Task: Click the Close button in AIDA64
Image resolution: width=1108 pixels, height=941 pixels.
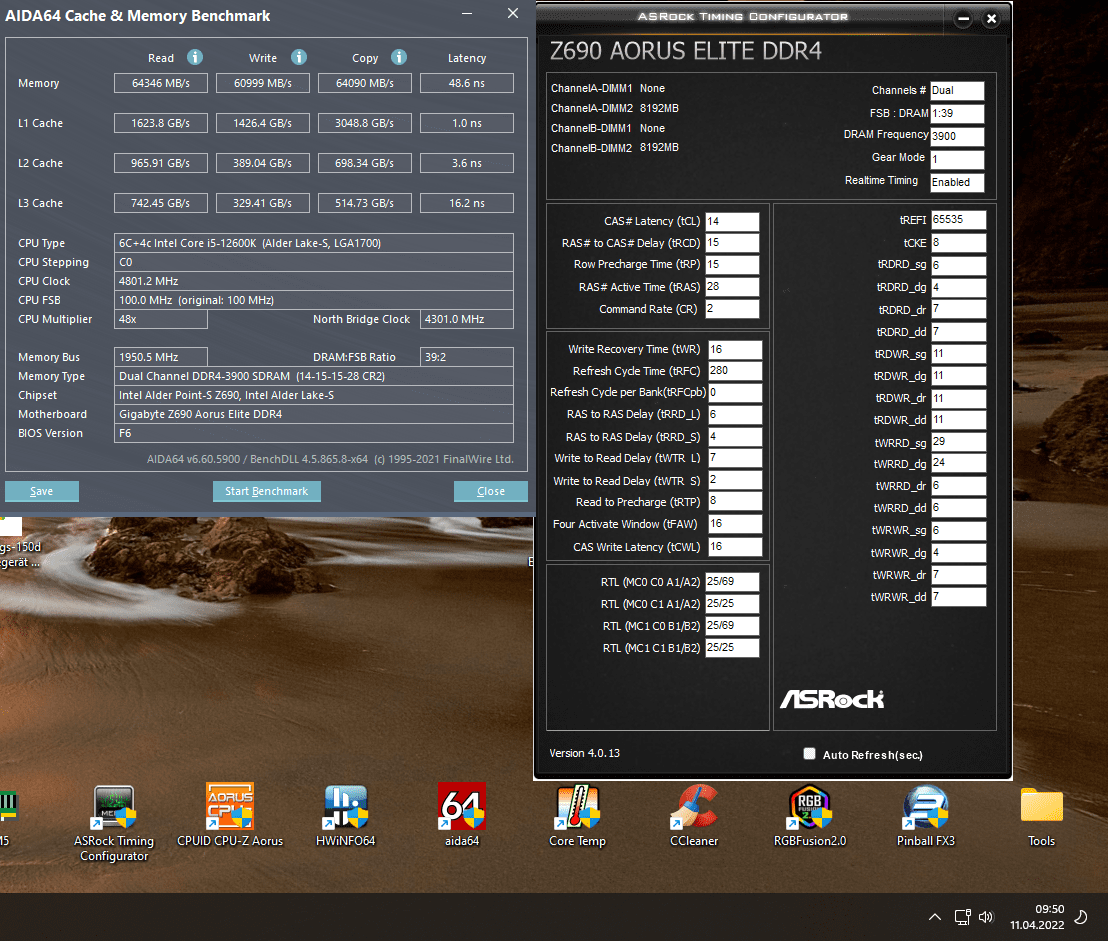Action: (x=490, y=491)
